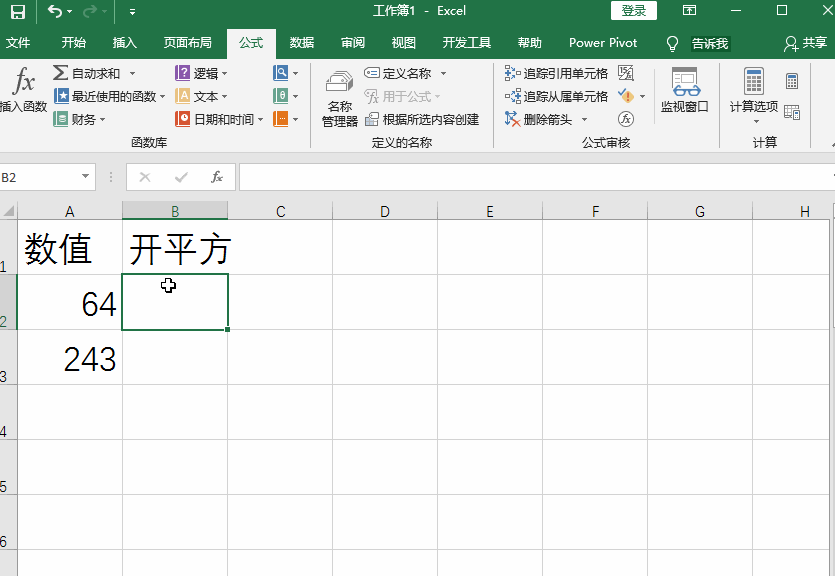Click the formula bar Cancel X icon
Image resolution: width=835 pixels, height=576 pixels.
pos(145,177)
